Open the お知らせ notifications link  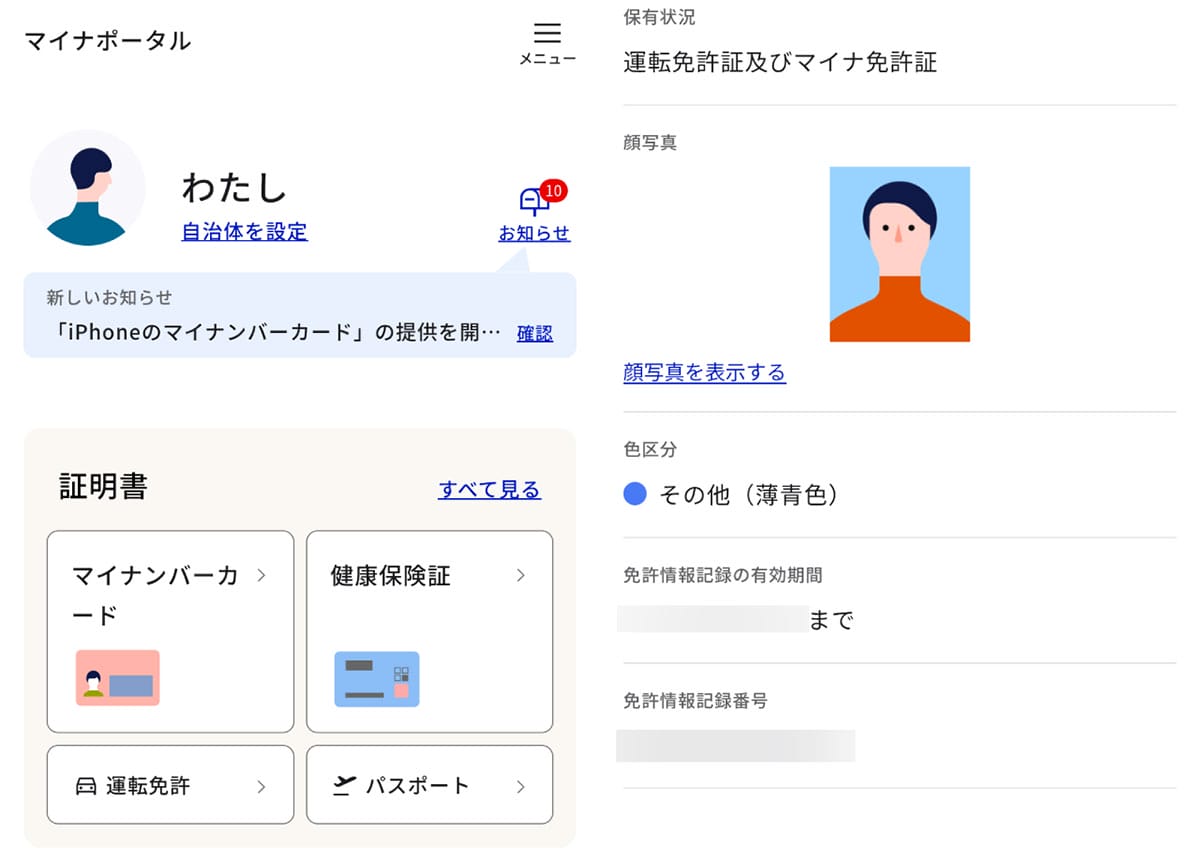534,234
